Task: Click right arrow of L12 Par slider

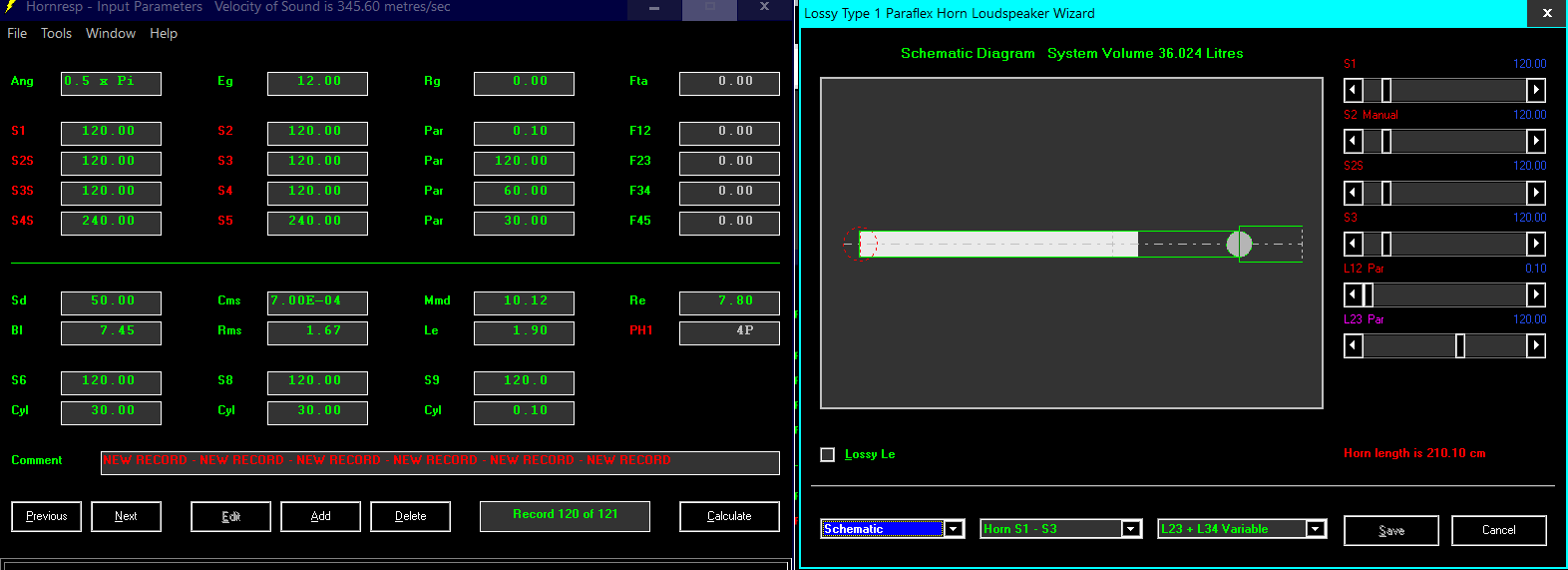Action: (1536, 294)
